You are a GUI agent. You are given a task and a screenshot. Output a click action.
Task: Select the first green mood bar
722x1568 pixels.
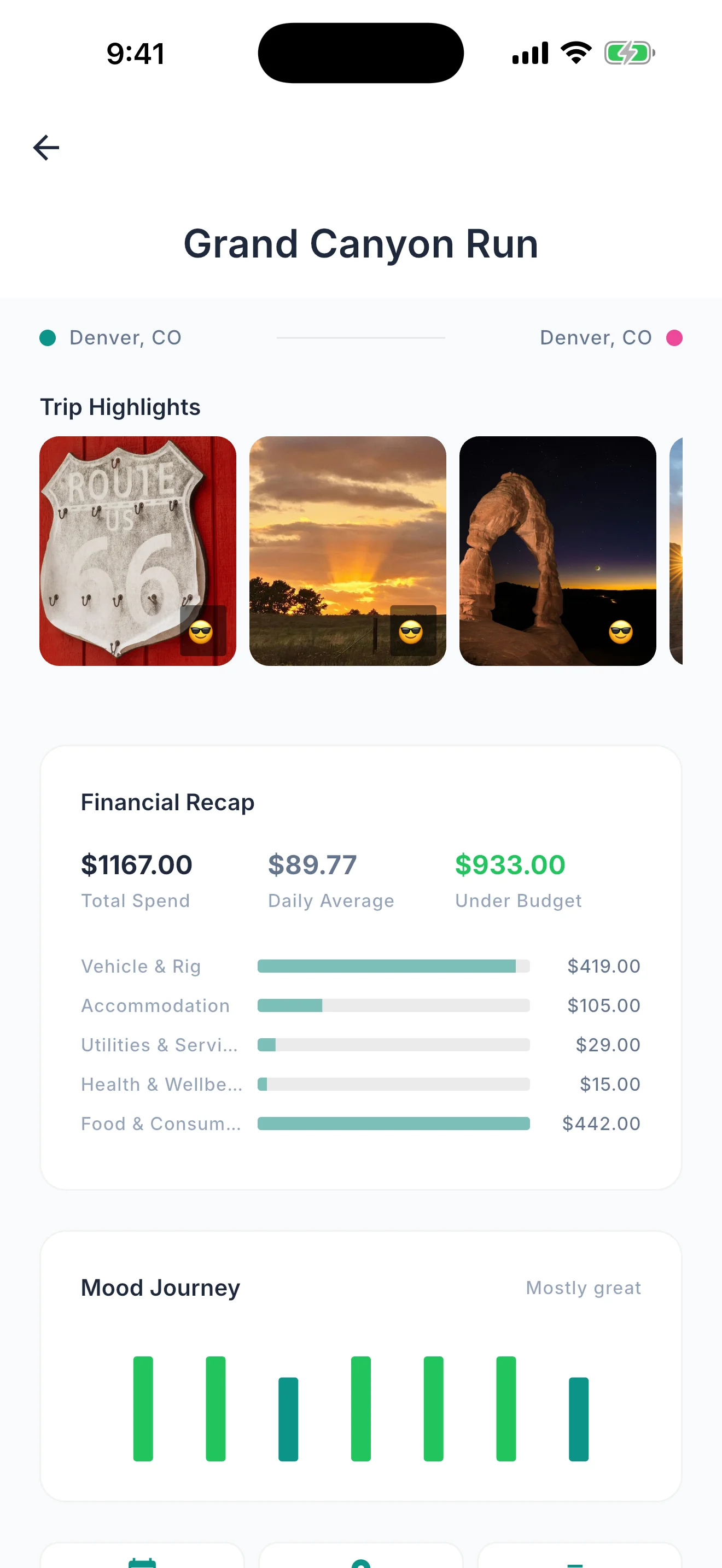143,1408
